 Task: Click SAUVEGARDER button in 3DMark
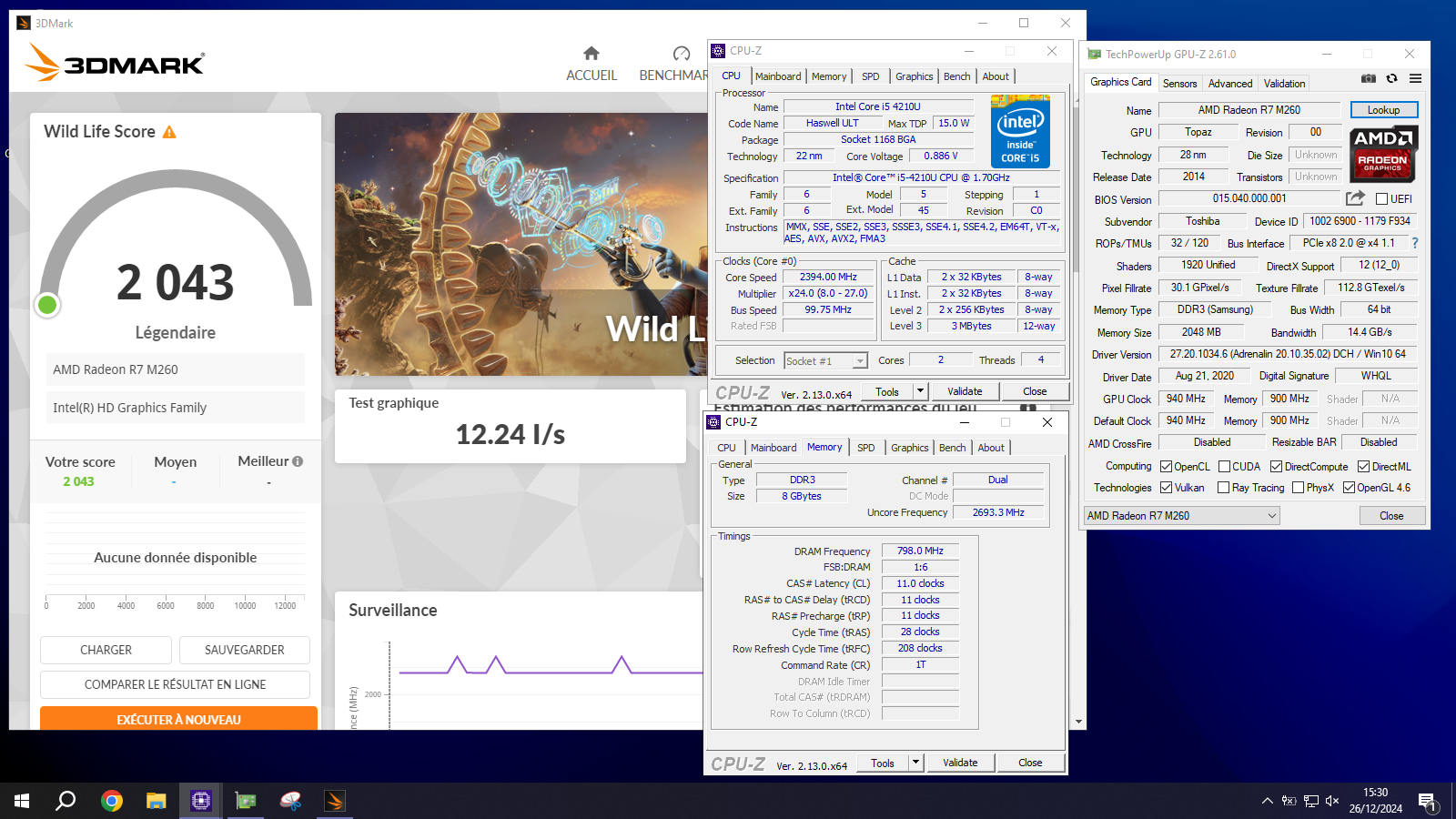(245, 650)
